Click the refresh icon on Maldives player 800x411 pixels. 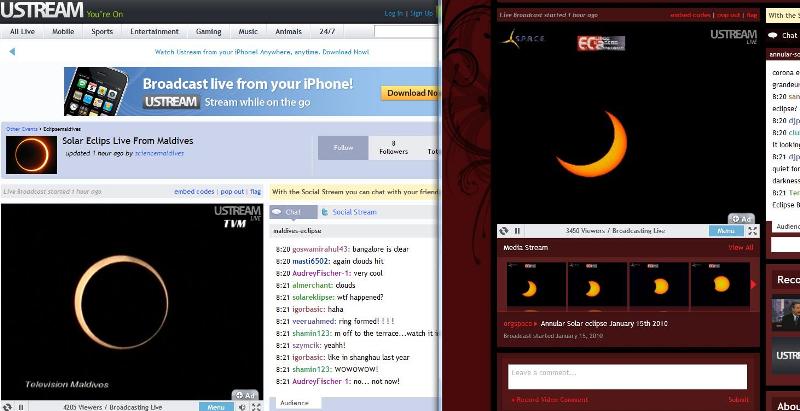click(x=7, y=407)
